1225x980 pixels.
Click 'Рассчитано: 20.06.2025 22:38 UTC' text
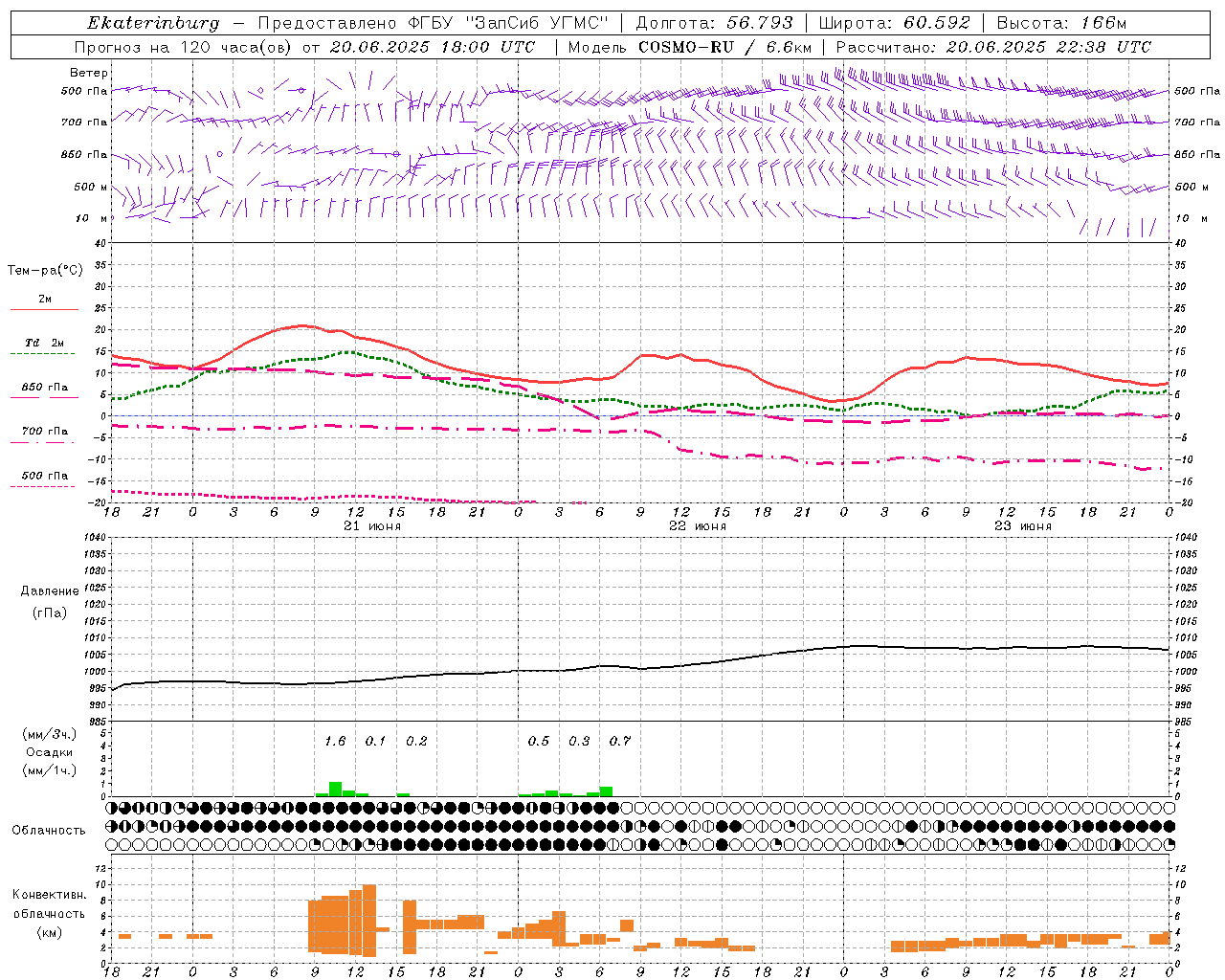pyautogui.click(x=993, y=47)
